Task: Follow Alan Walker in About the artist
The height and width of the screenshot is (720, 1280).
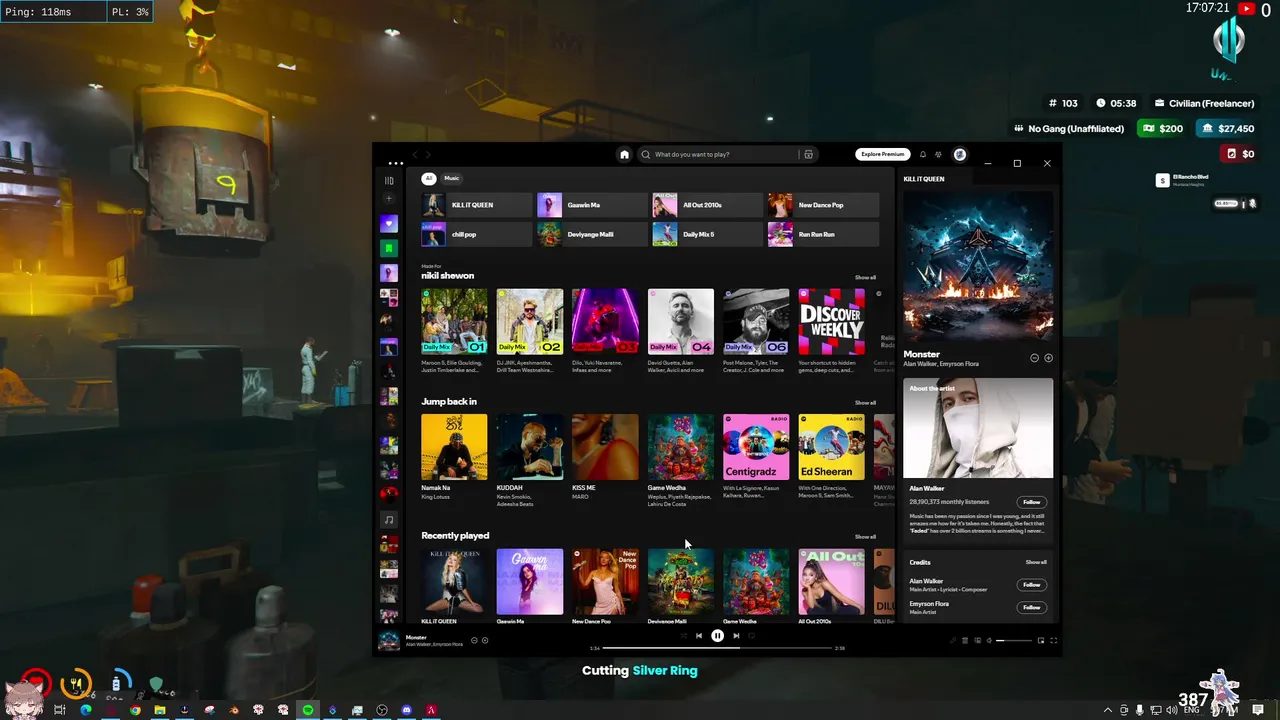Action: coord(1032,502)
